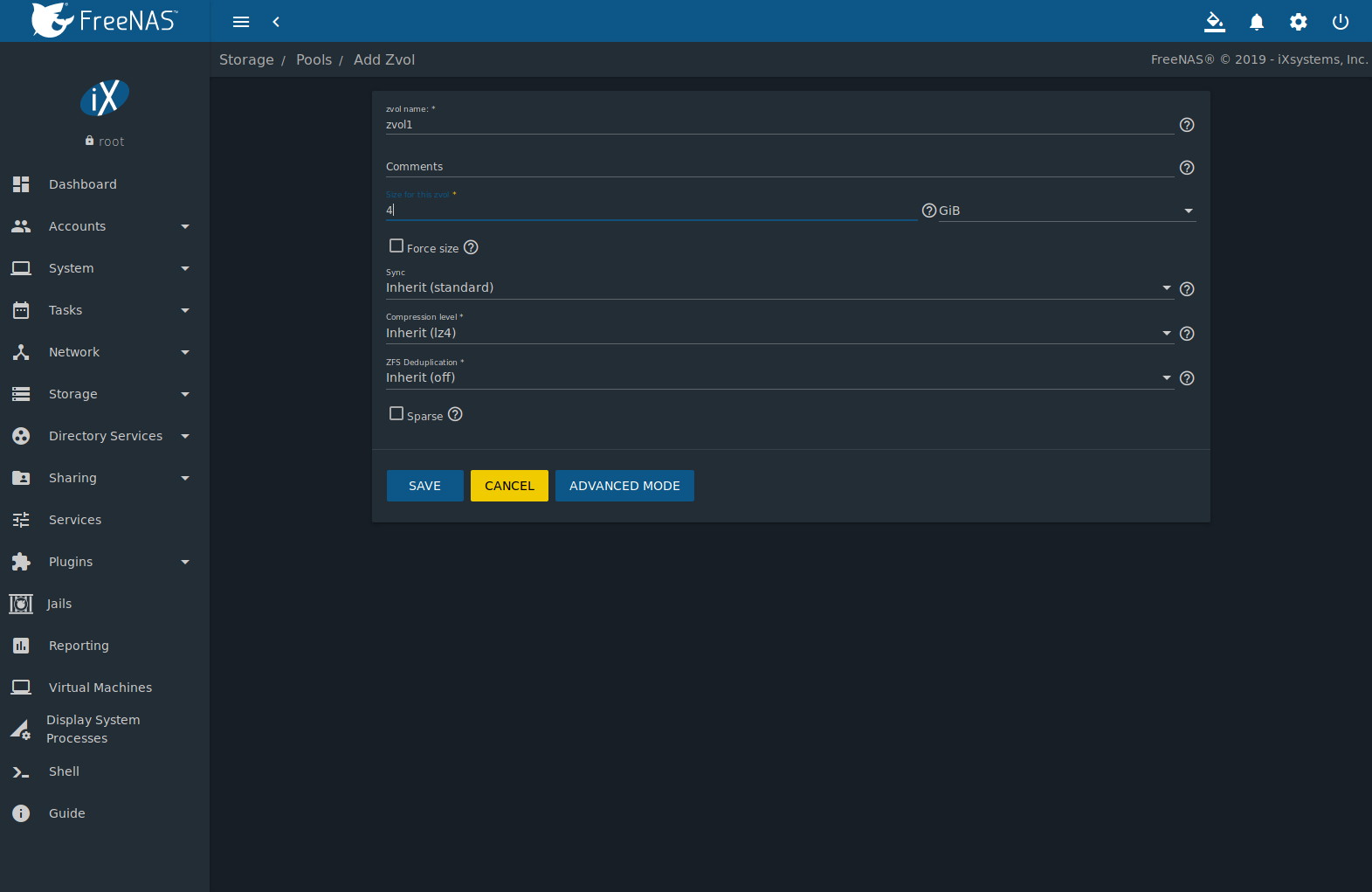The image size is (1372, 892).
Task: Open Display System Processes
Action: [x=105, y=729]
